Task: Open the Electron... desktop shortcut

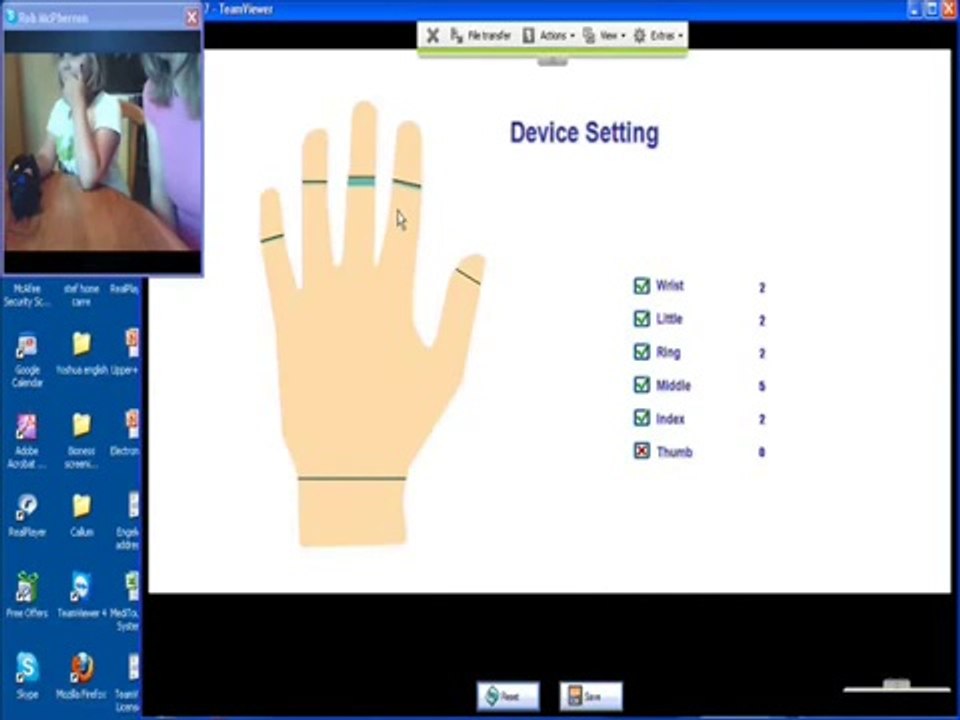Action: click(x=126, y=433)
